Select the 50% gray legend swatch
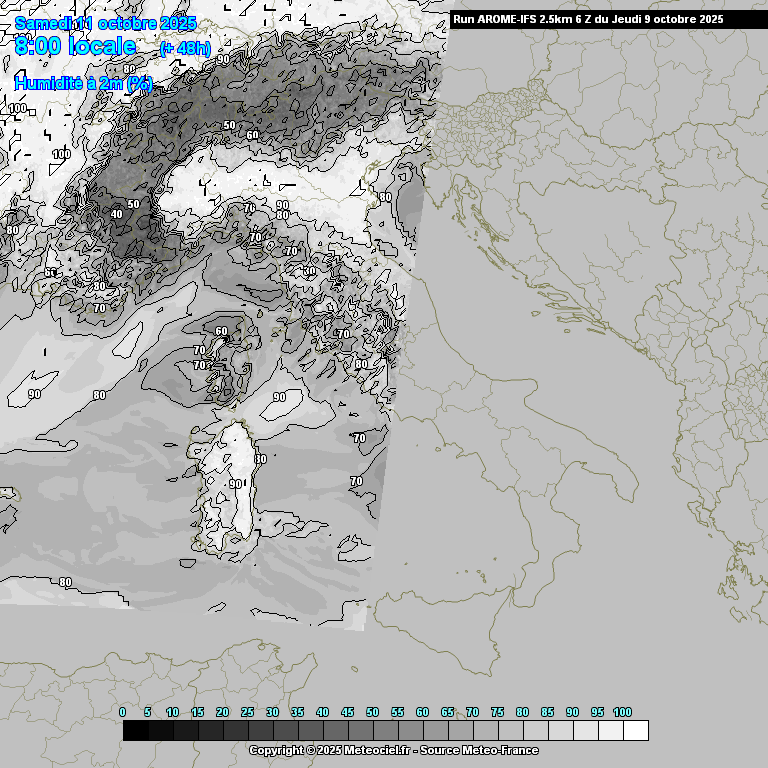The height and width of the screenshot is (768, 768). point(385,731)
